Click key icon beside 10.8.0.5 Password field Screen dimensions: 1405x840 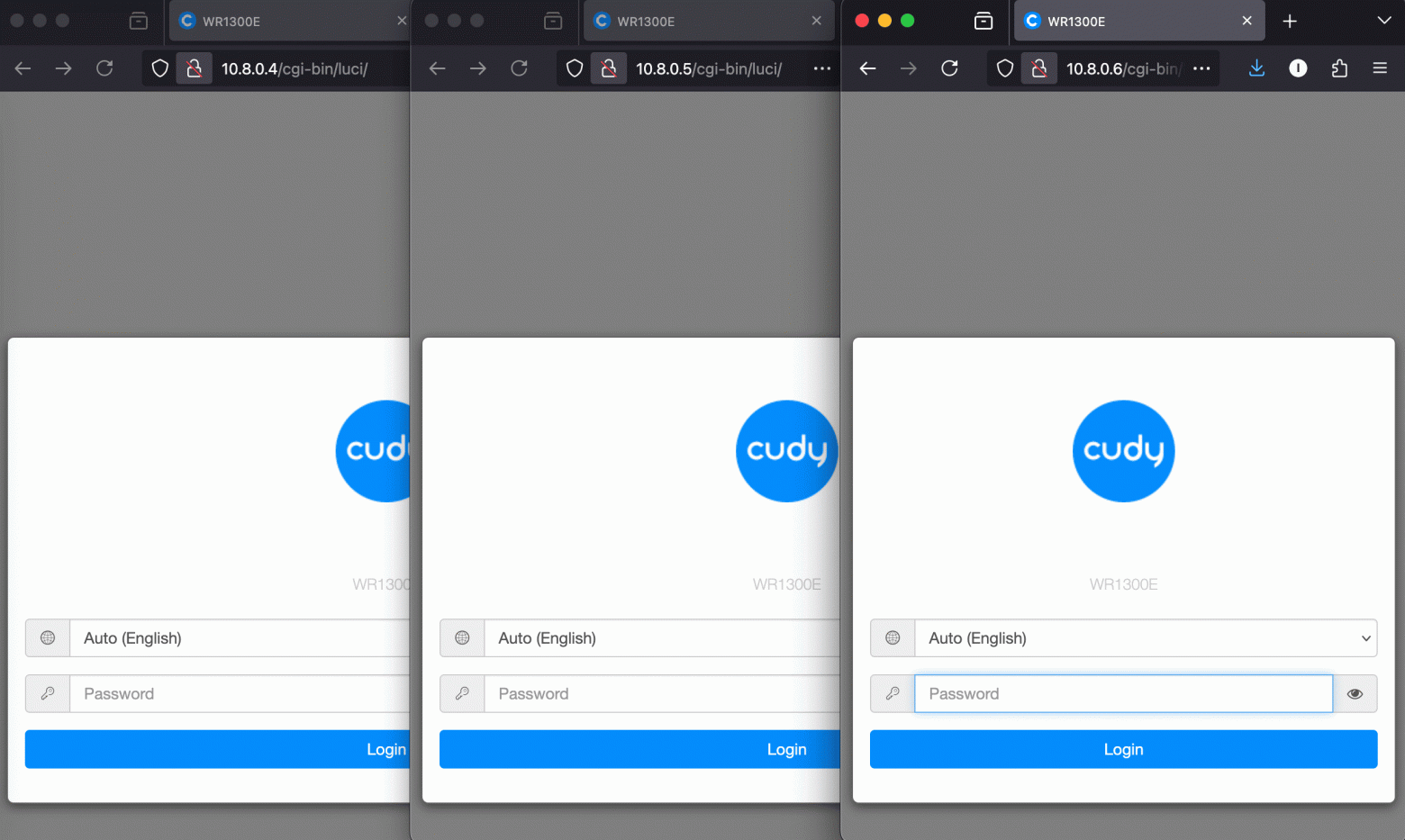point(462,694)
